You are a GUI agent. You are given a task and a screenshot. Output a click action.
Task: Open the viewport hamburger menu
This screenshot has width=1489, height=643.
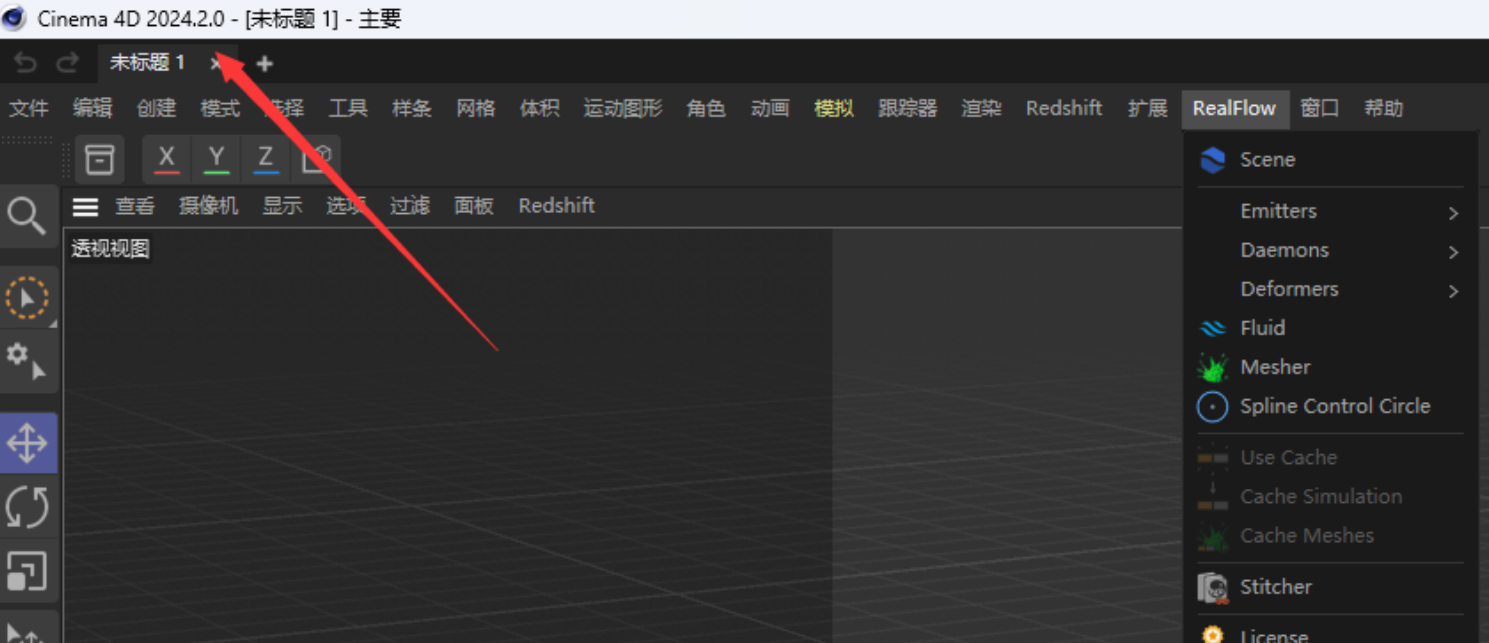86,207
